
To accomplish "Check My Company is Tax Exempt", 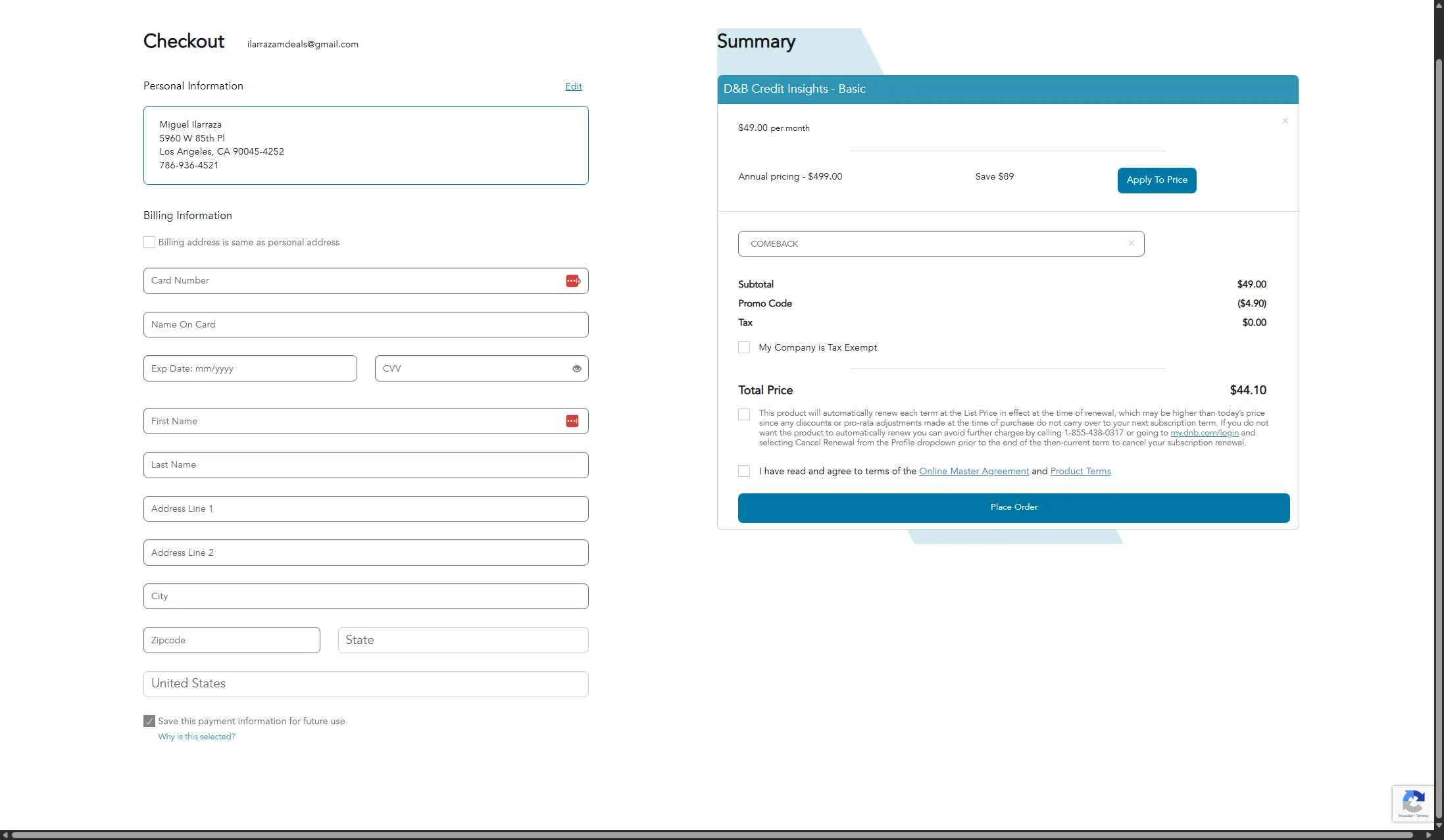I will click(x=744, y=347).
